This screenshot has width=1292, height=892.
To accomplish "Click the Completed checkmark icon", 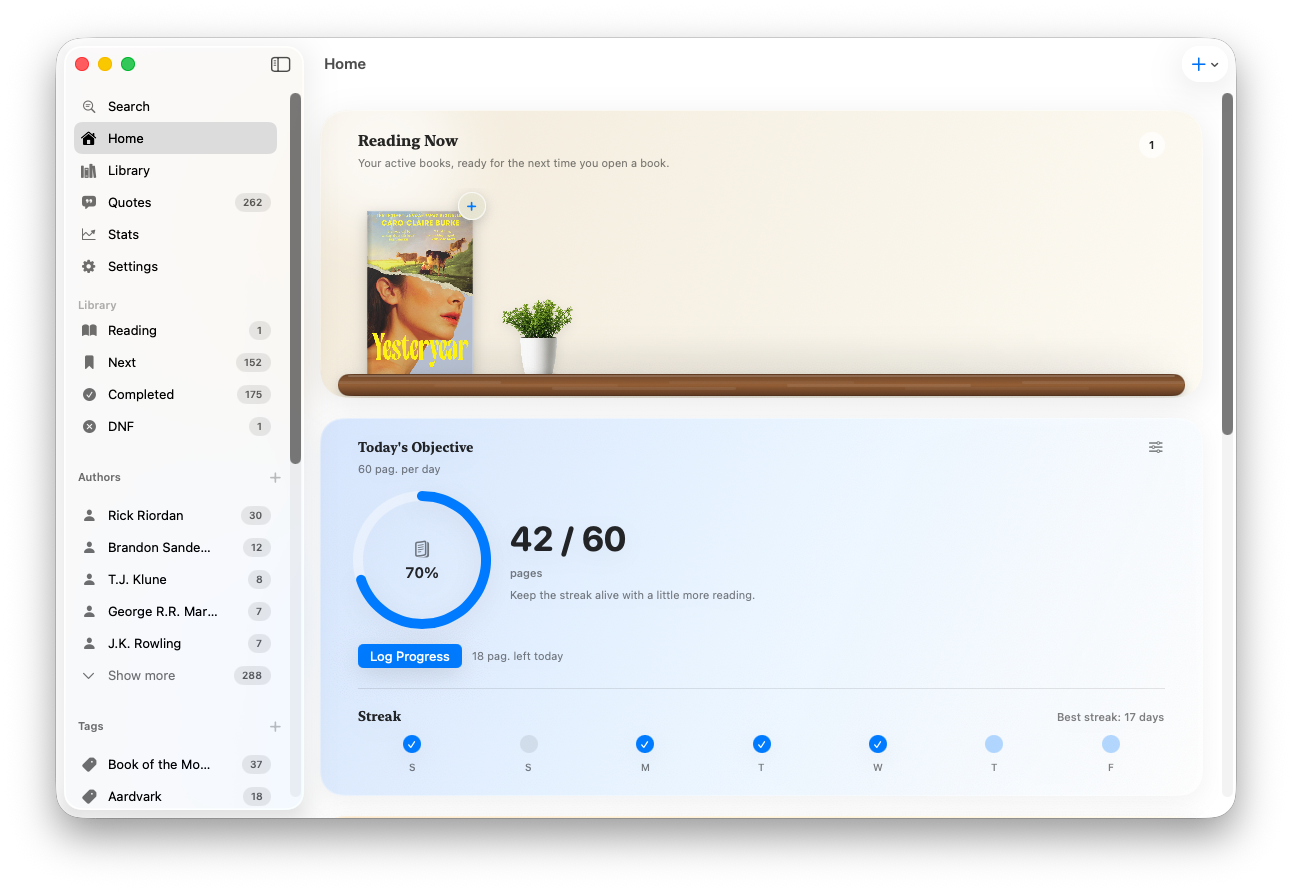I will pyautogui.click(x=89, y=394).
